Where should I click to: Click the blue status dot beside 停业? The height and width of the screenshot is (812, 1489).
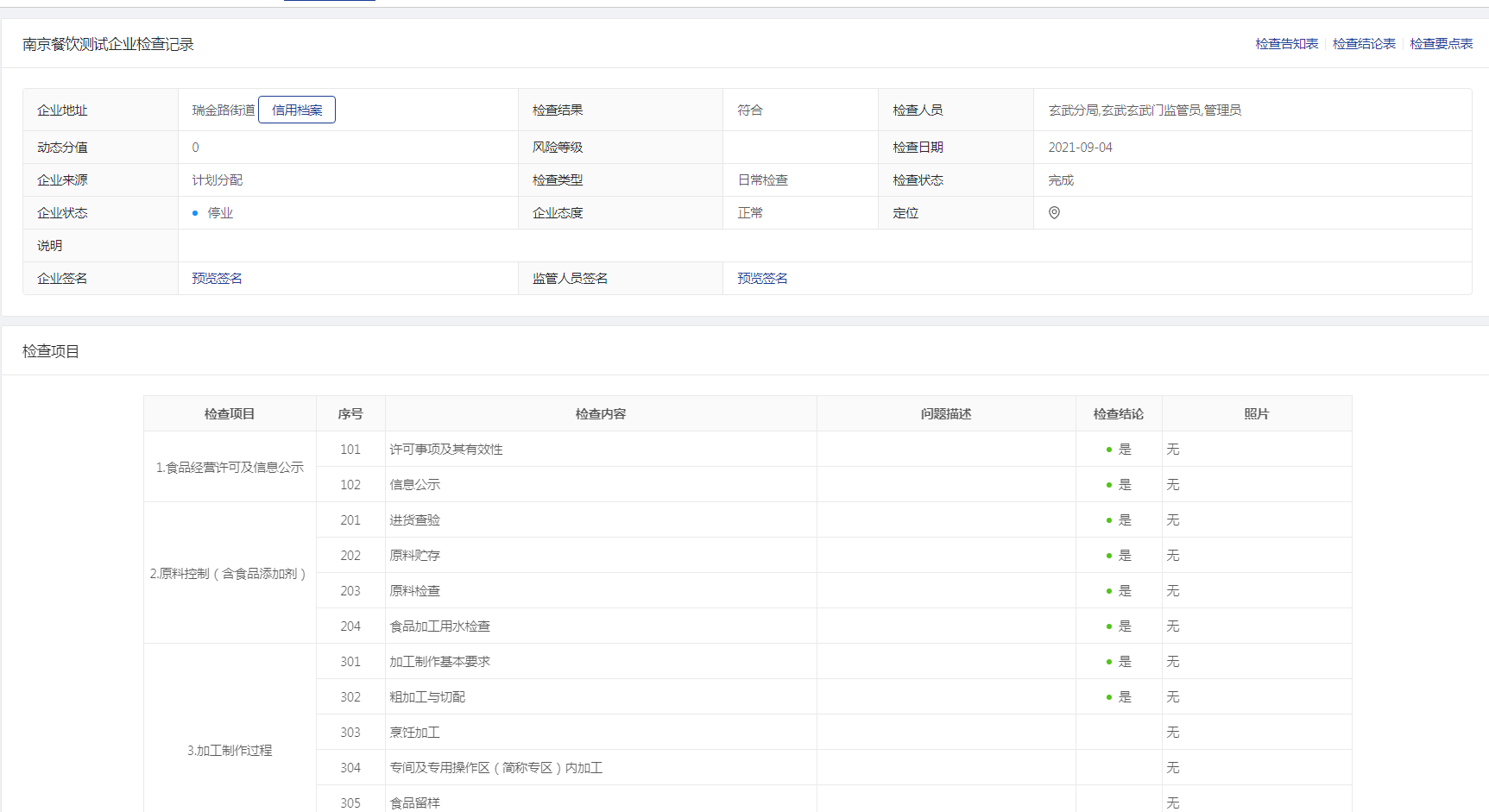click(x=195, y=213)
